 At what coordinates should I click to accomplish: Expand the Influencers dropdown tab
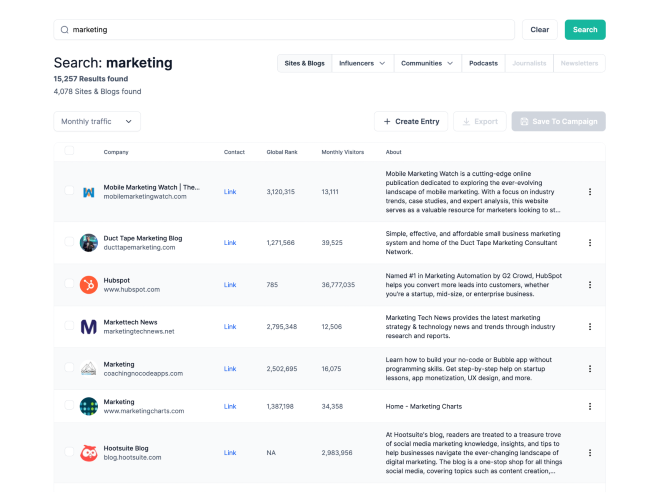tap(362, 63)
